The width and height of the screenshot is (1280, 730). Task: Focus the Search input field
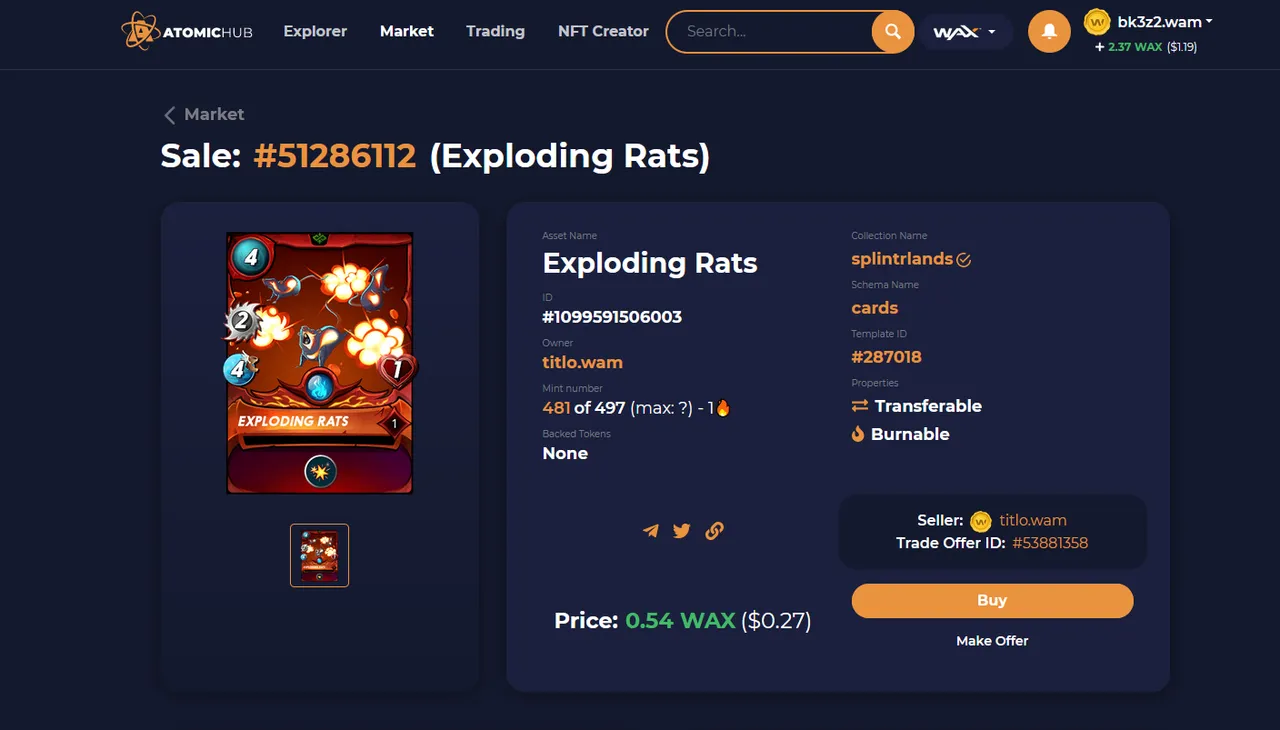(x=770, y=32)
